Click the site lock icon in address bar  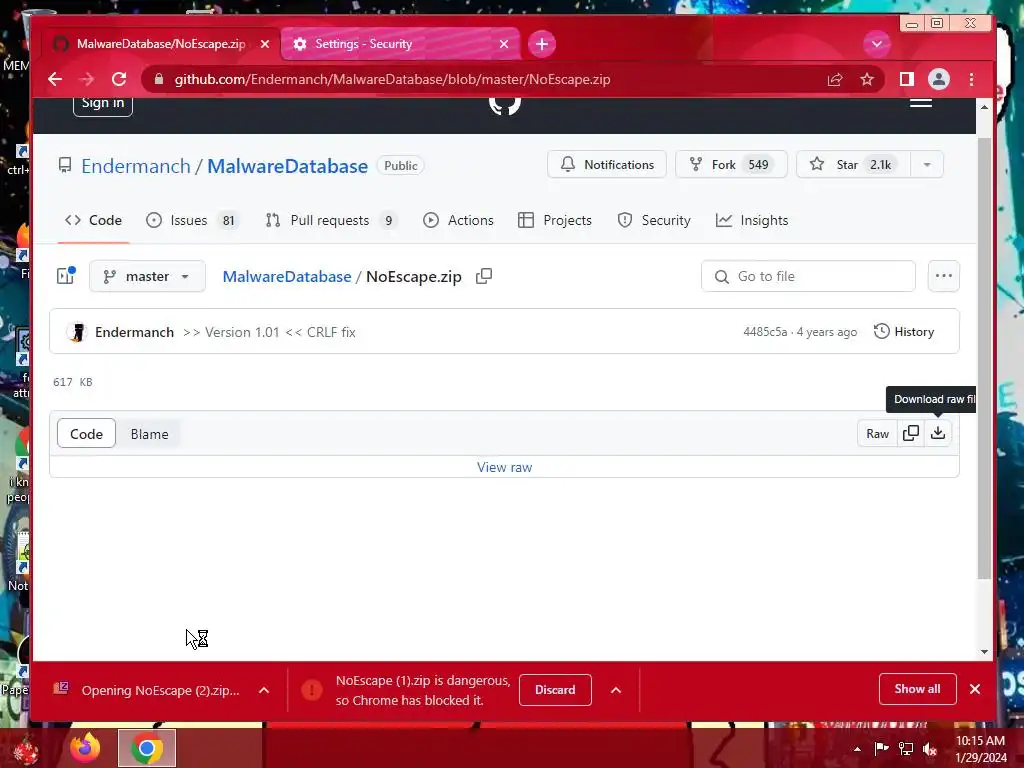[159, 79]
